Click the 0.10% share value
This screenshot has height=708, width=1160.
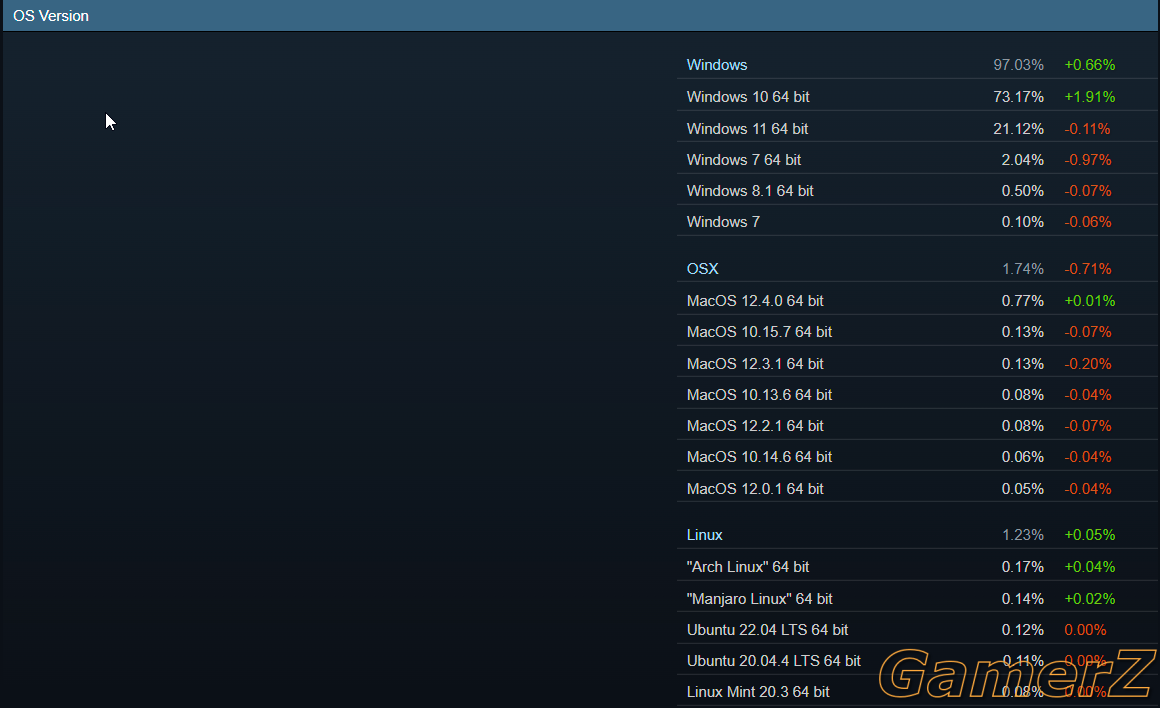(1022, 222)
